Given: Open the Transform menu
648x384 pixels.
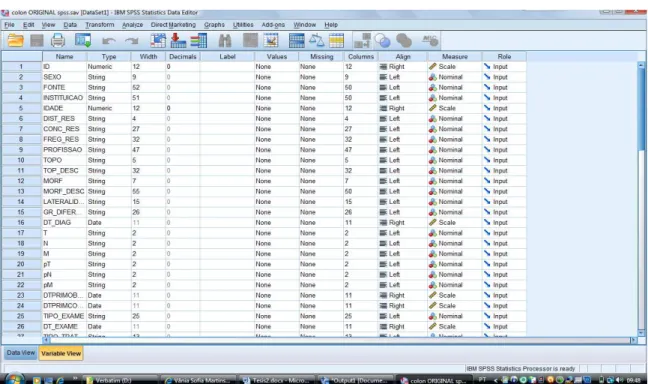Looking at the screenshot, I should coord(100,25).
